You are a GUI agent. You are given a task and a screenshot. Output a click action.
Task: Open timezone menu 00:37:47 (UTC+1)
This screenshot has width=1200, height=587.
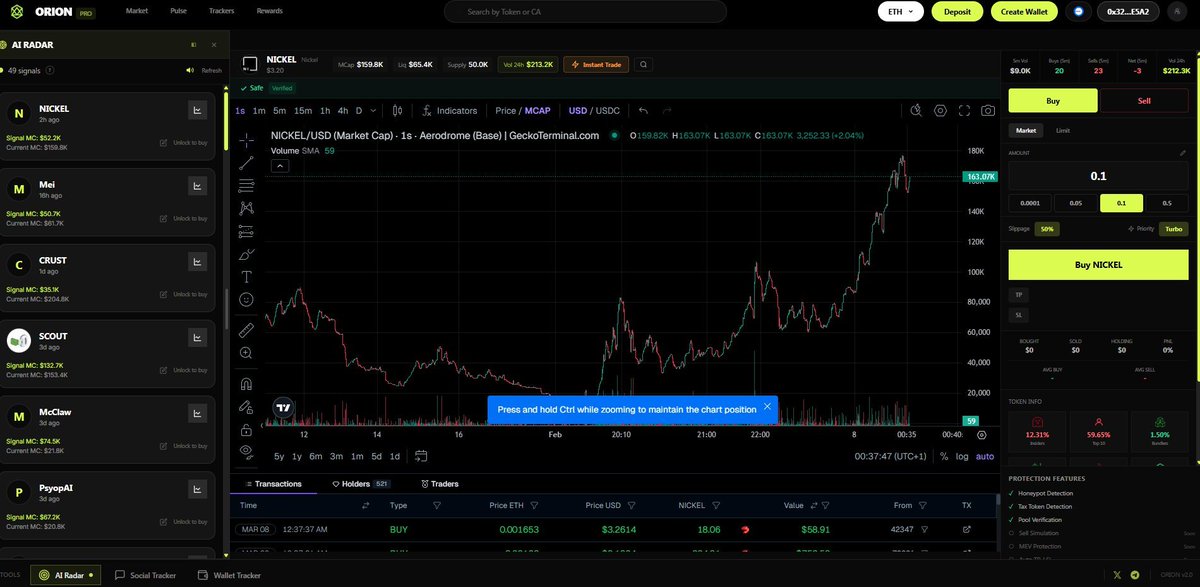coord(891,456)
